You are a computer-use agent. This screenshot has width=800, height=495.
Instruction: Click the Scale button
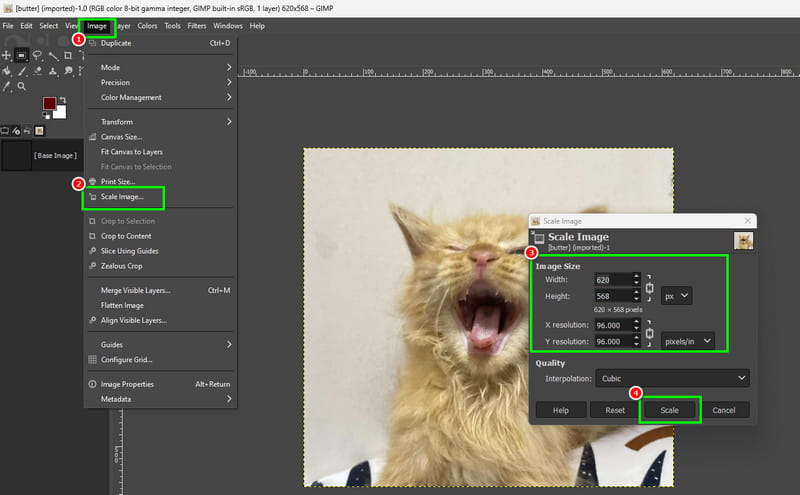669,410
